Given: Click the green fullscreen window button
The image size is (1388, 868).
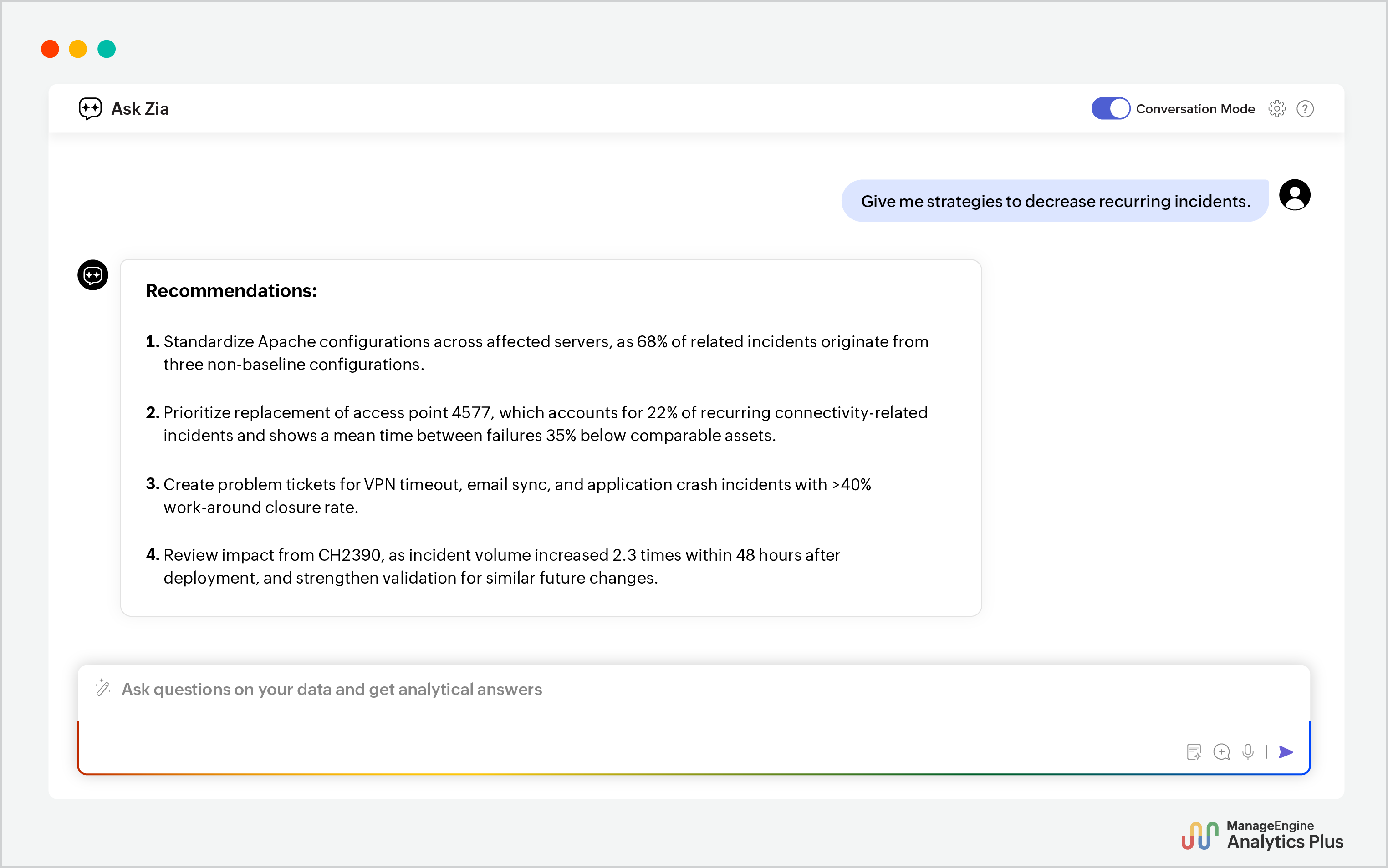Looking at the screenshot, I should point(107,49).
